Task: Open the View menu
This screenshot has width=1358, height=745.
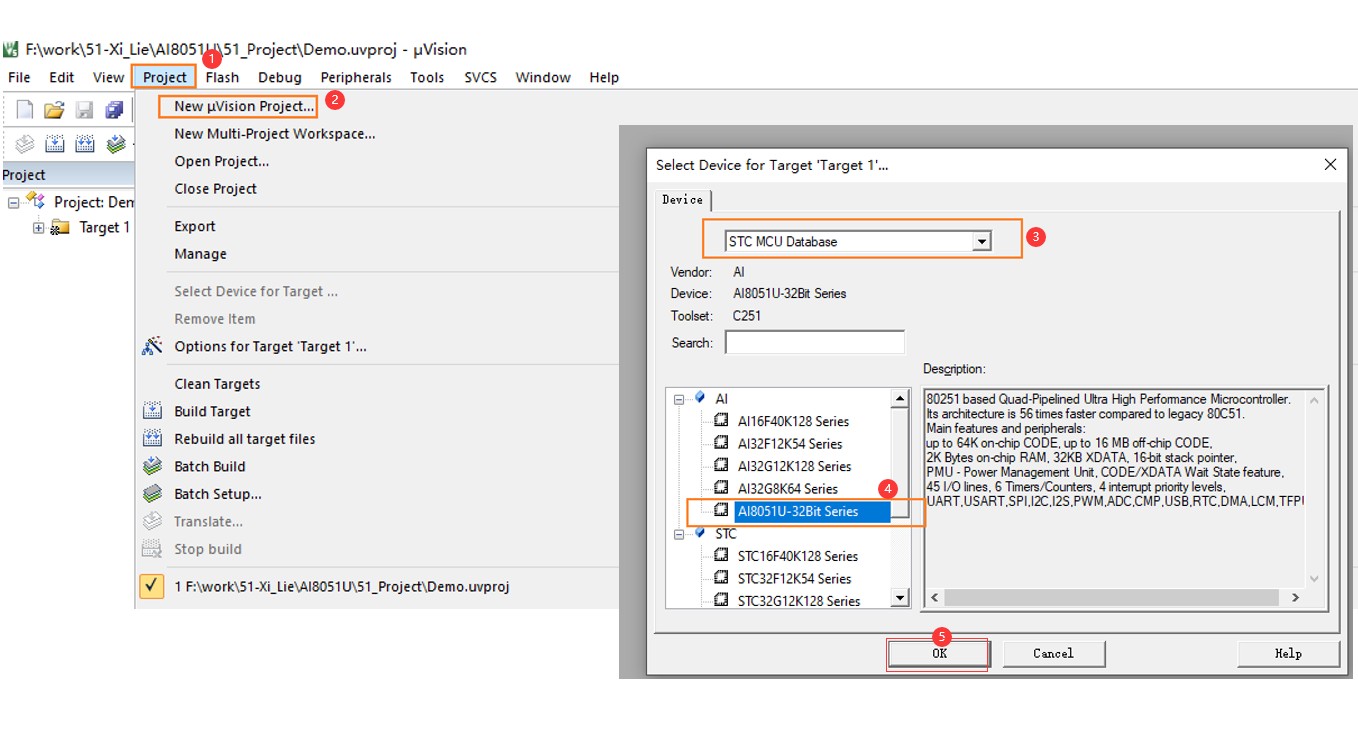Action: [108, 77]
